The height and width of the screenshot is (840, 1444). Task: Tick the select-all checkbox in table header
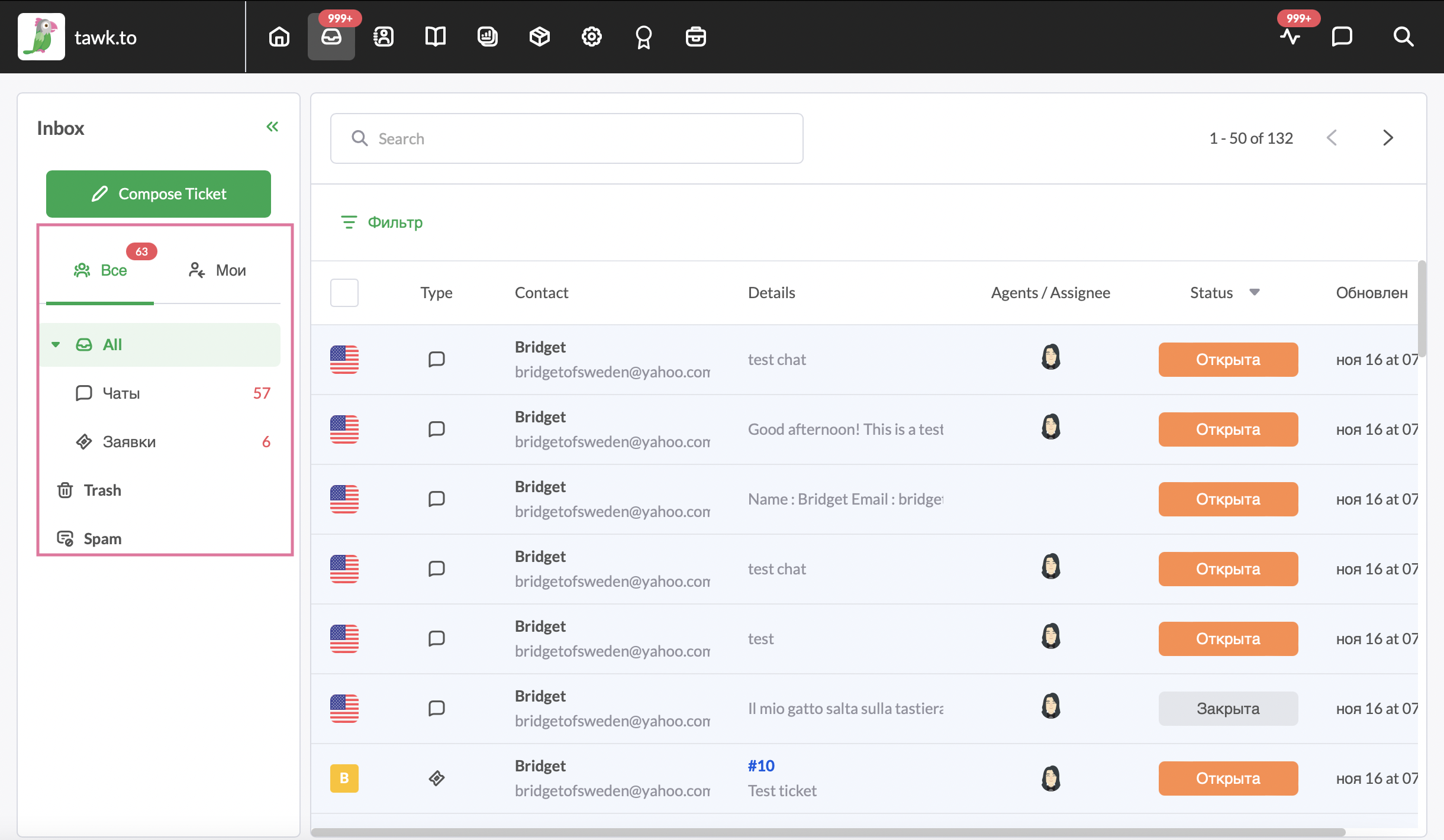point(344,293)
